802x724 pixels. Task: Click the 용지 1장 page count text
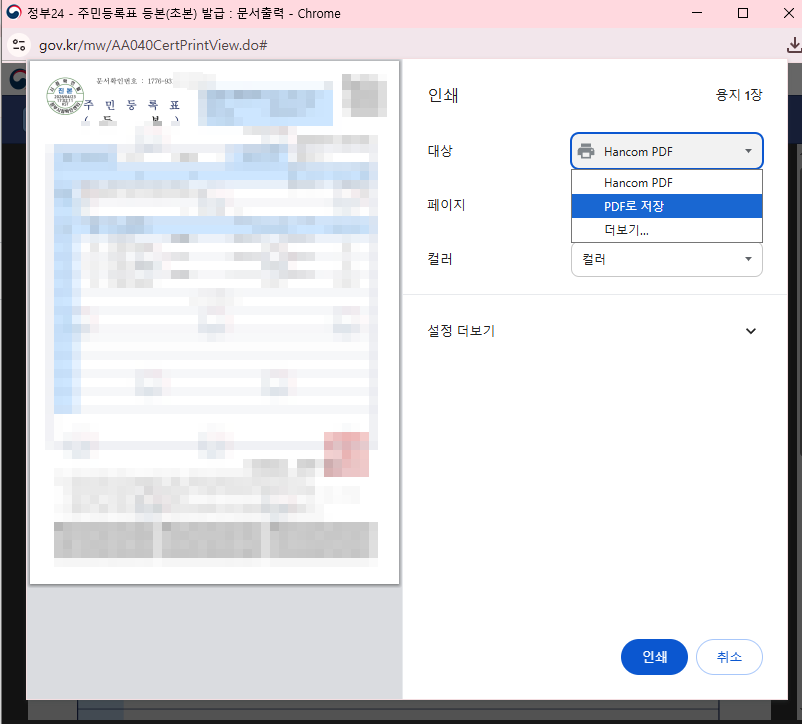pyautogui.click(x=739, y=95)
